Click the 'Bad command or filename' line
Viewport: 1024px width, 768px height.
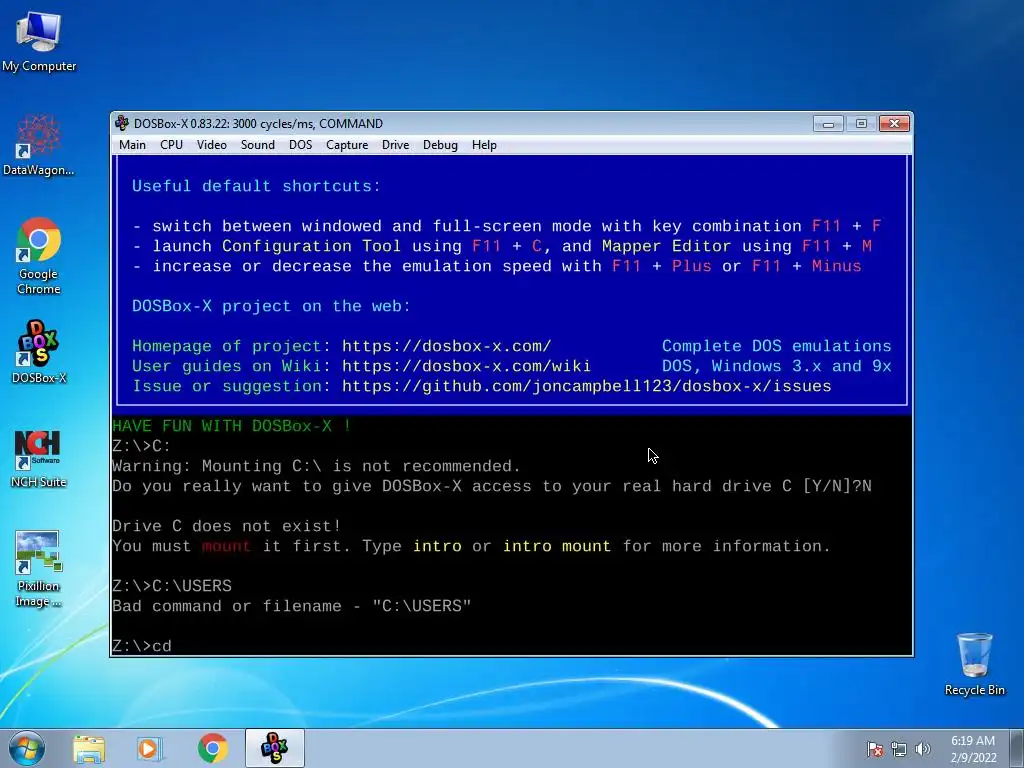(291, 607)
